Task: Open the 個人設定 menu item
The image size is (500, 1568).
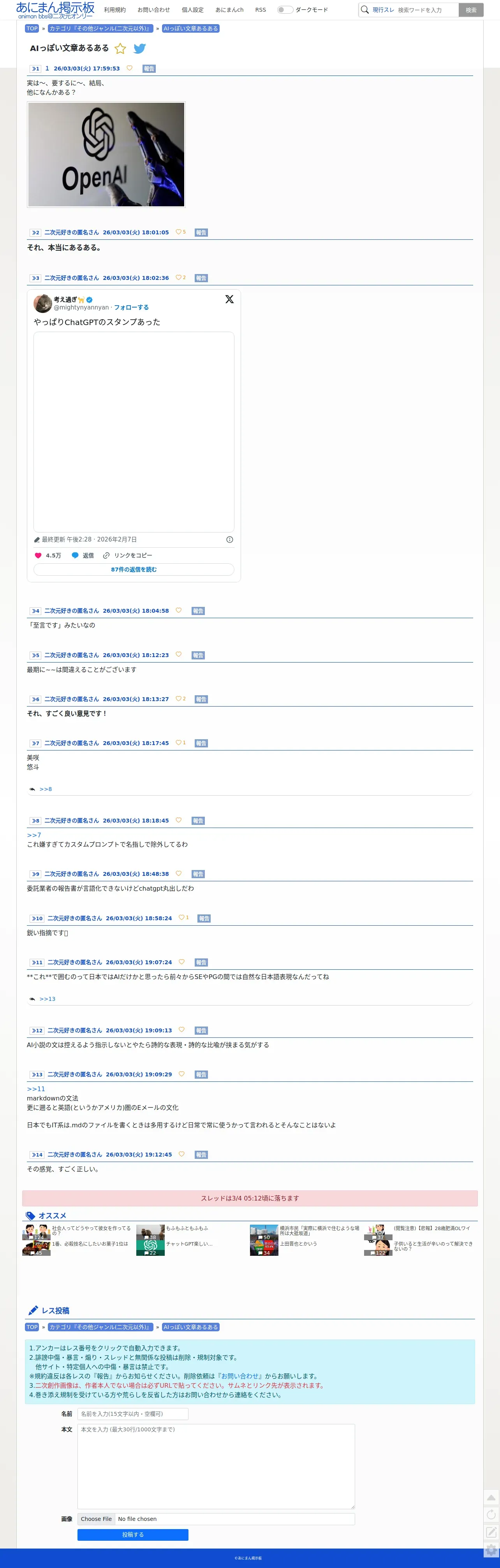Action: (x=192, y=10)
